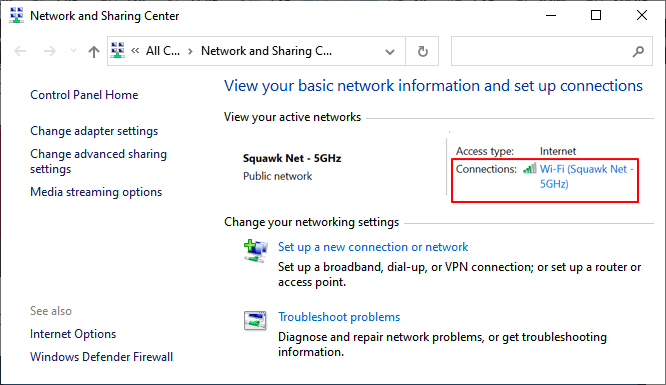The height and width of the screenshot is (385, 666).
Task: Click Set up a new connection or network
Action: coord(373,247)
